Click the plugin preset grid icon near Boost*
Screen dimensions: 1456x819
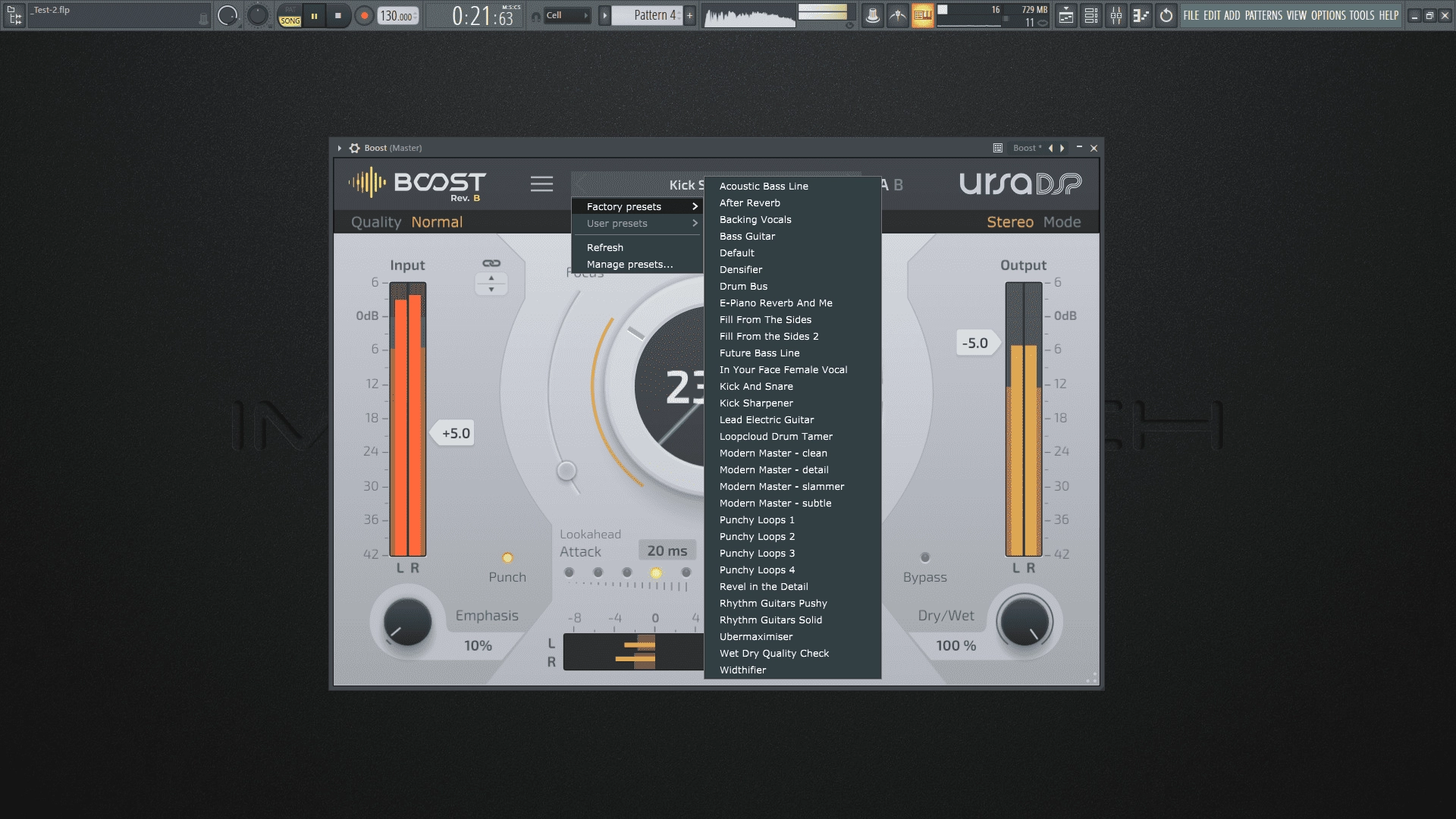pyautogui.click(x=998, y=148)
